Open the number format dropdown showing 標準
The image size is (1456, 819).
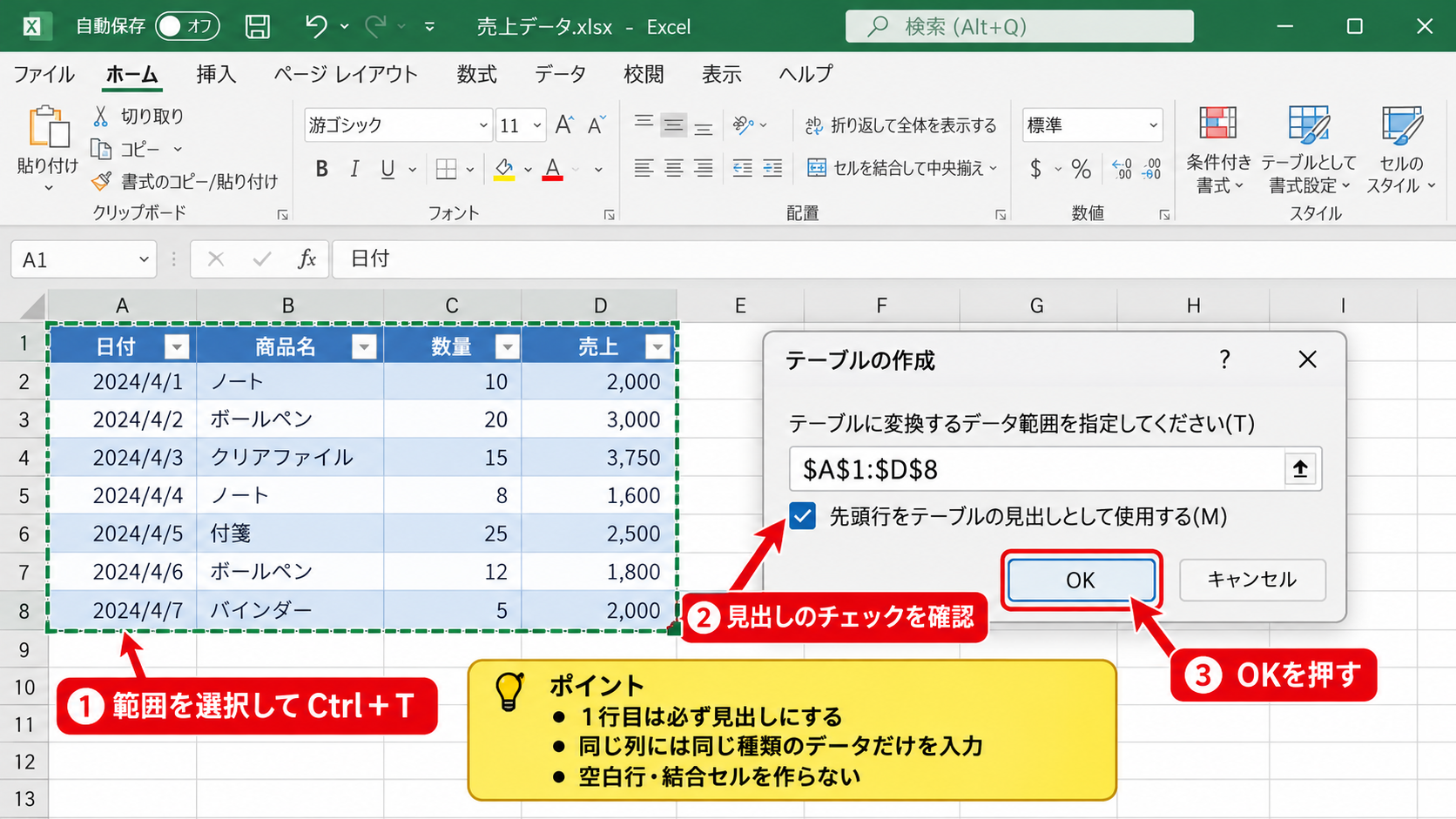coord(1154,125)
